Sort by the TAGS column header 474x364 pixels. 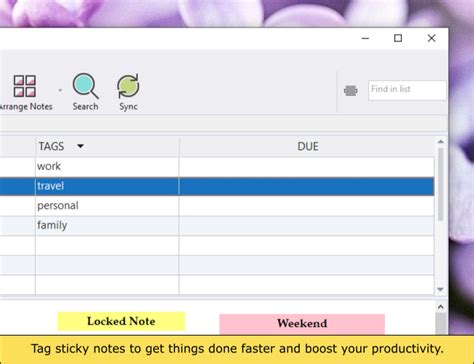click(x=107, y=146)
